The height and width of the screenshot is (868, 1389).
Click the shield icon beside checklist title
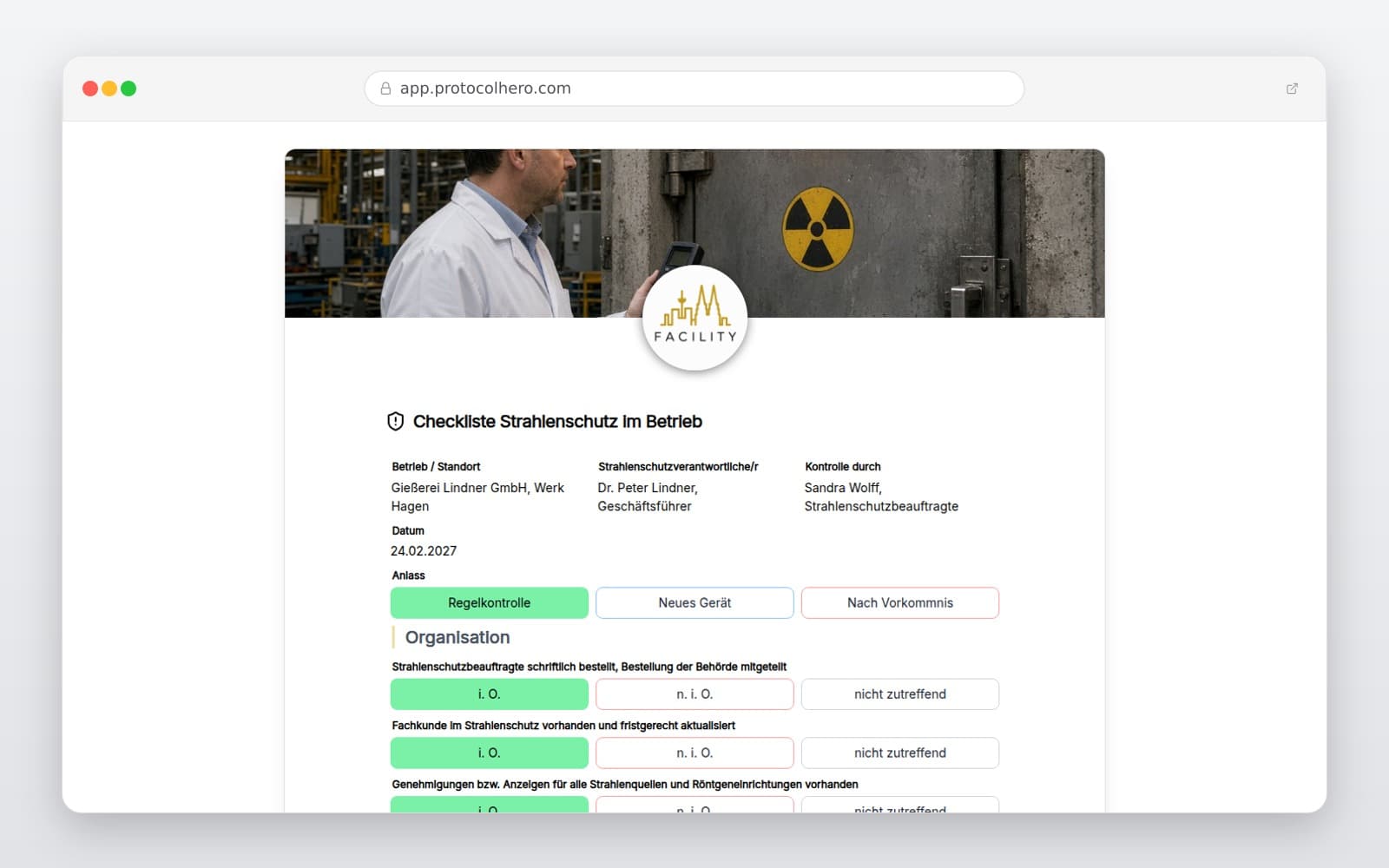click(395, 422)
